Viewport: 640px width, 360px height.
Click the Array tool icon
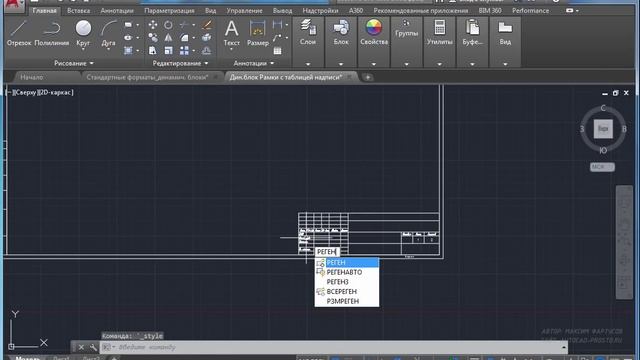point(184,51)
